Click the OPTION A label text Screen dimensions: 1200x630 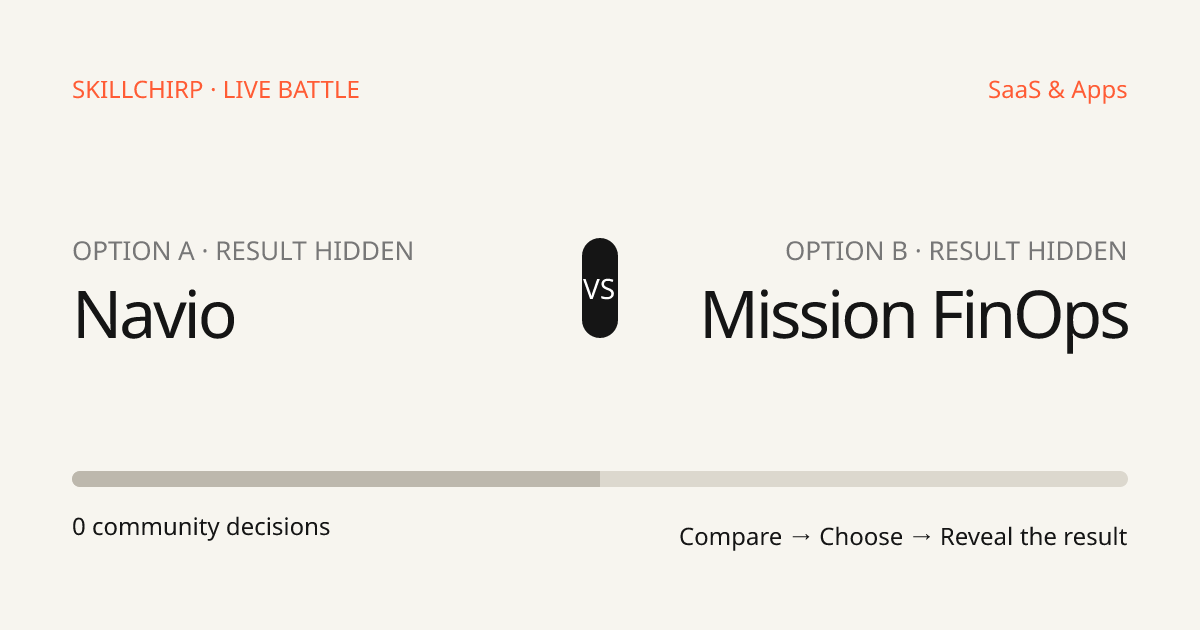[x=133, y=251]
